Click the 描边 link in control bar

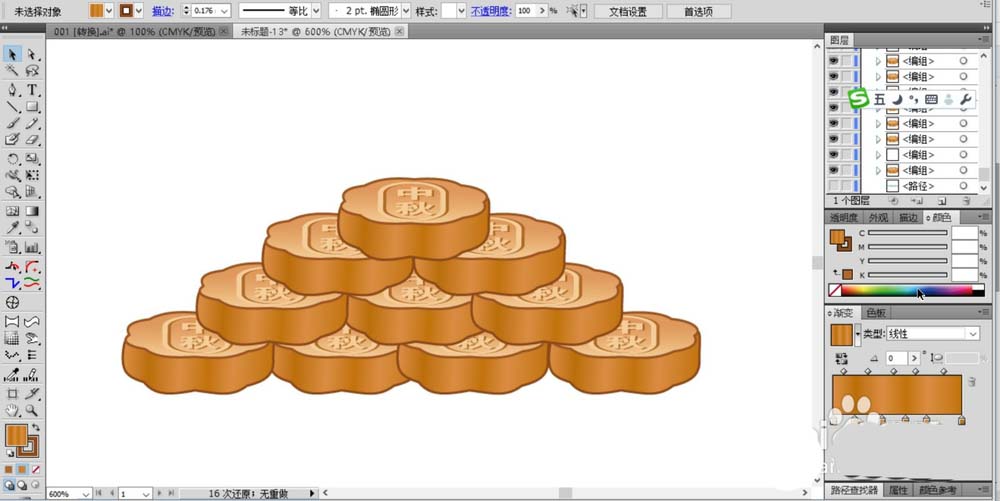tap(162, 11)
